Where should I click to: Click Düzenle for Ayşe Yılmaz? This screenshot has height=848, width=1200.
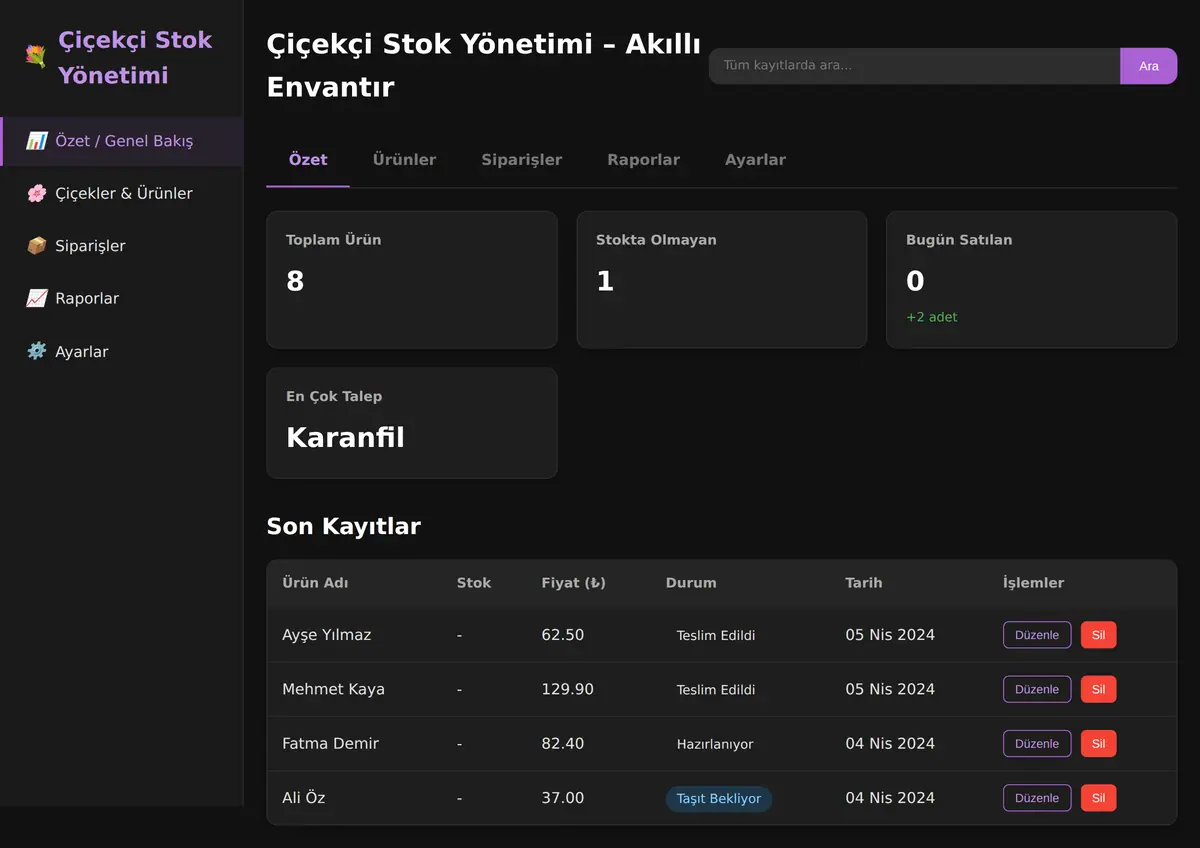click(1037, 635)
